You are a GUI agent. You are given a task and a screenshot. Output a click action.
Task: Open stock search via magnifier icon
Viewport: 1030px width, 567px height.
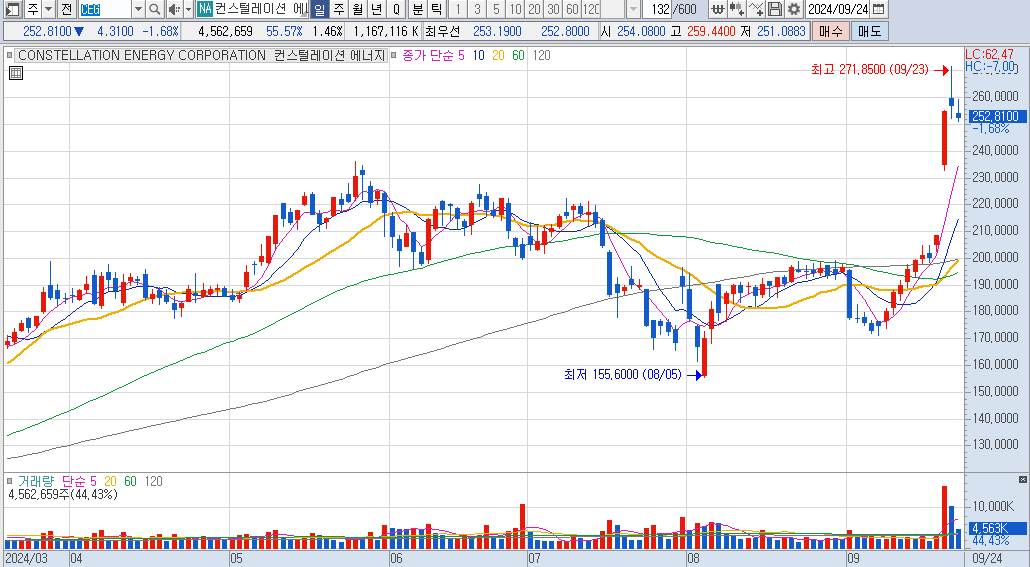154,9
